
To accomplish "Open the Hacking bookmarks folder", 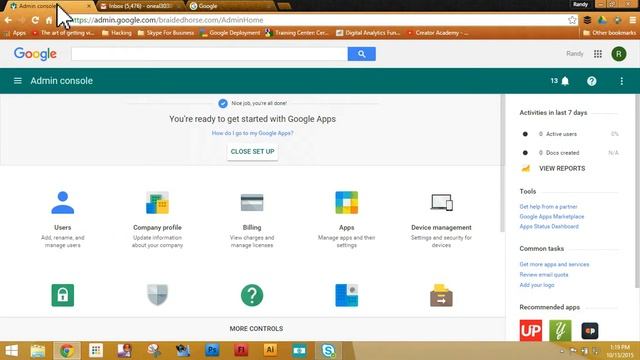I will pyautogui.click(x=117, y=33).
